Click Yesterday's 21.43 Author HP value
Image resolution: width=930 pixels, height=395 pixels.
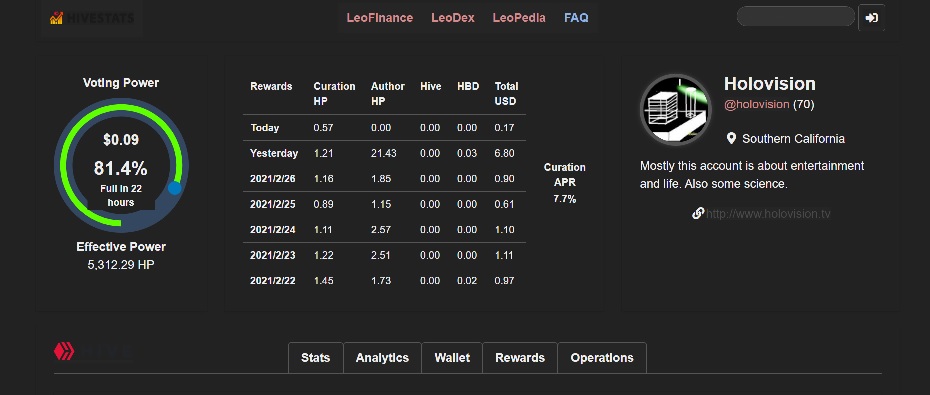coord(383,153)
